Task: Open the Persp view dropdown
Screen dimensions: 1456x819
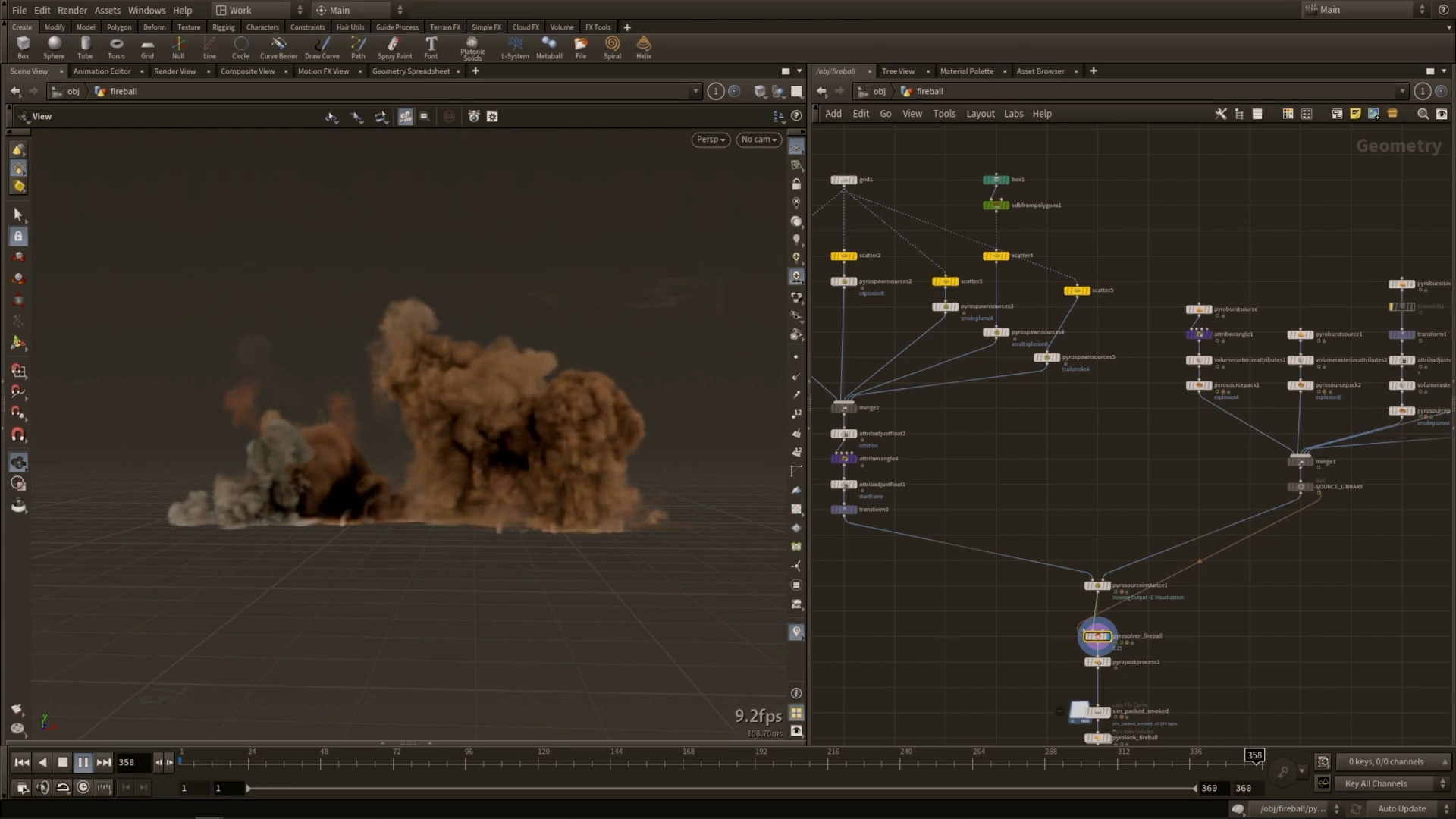Action: [x=709, y=140]
